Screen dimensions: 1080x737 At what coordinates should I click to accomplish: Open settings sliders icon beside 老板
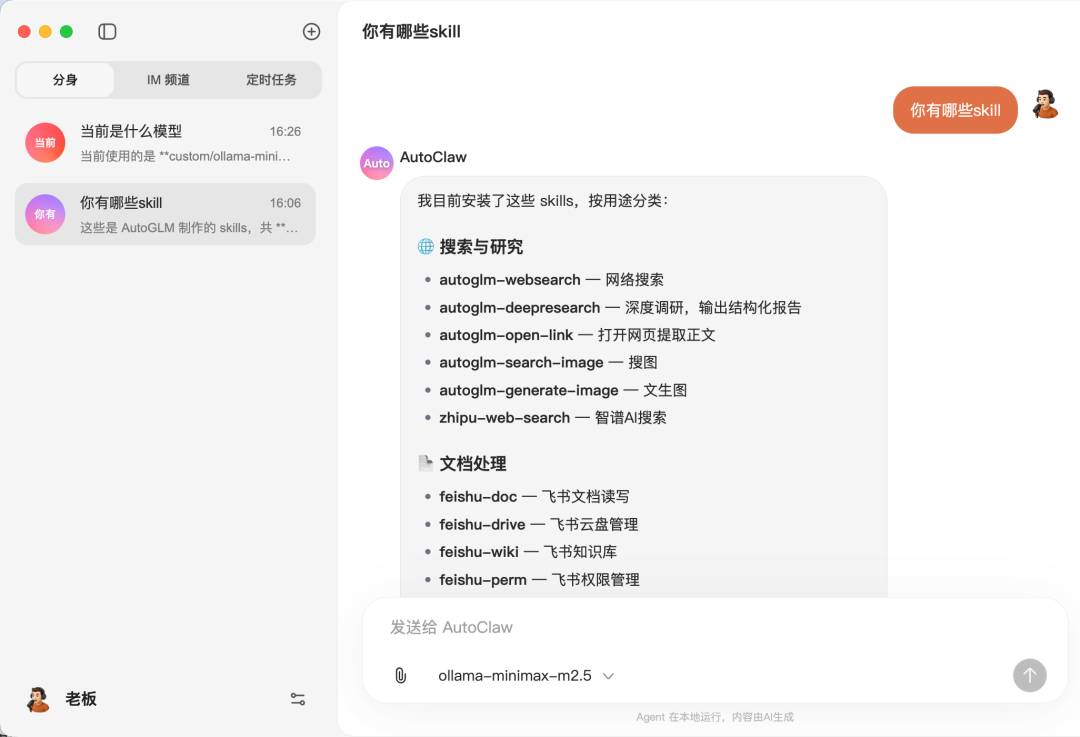298,700
